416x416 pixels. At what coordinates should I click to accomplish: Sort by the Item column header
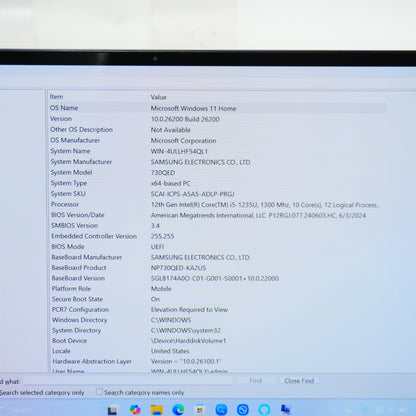pyautogui.click(x=56, y=97)
